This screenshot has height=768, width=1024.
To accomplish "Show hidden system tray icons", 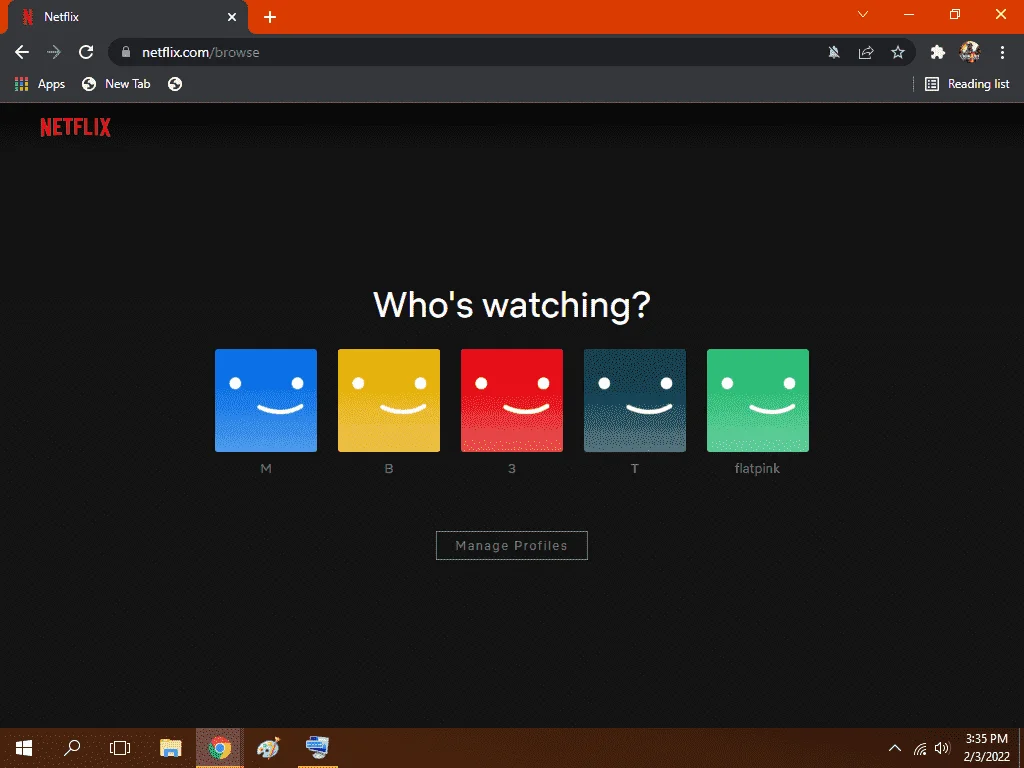I will pyautogui.click(x=895, y=748).
